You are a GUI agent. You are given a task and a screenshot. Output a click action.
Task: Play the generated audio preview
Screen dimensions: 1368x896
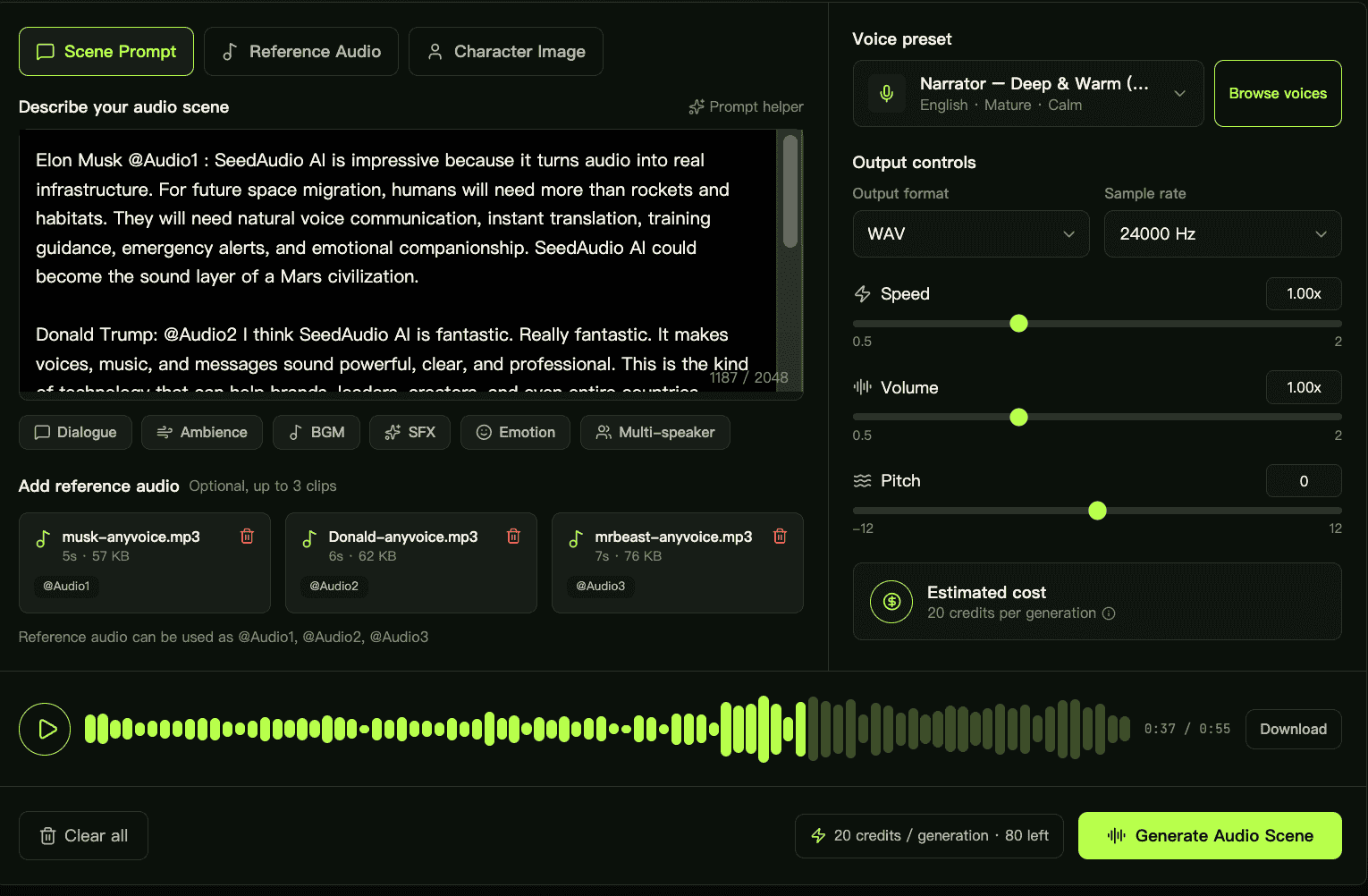point(45,730)
